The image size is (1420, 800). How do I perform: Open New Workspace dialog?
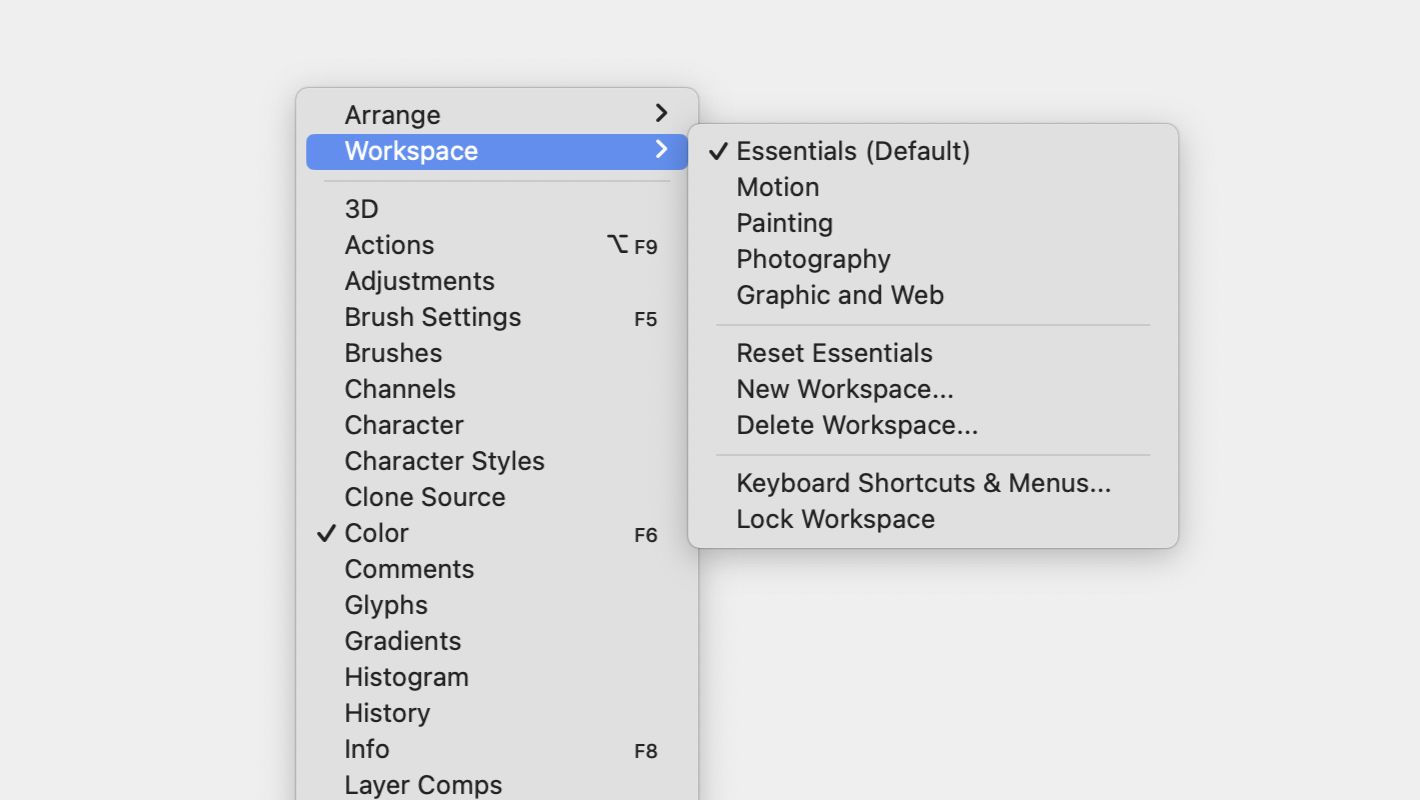(844, 389)
